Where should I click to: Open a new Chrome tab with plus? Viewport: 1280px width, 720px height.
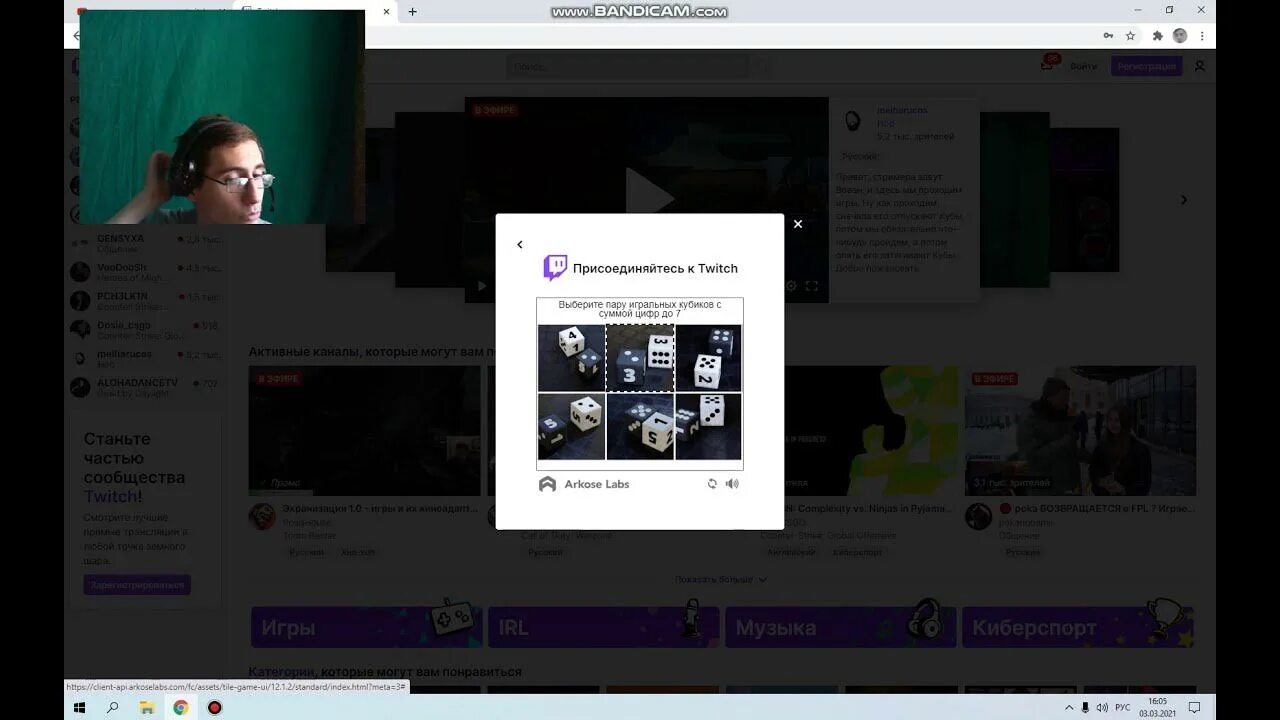click(412, 12)
